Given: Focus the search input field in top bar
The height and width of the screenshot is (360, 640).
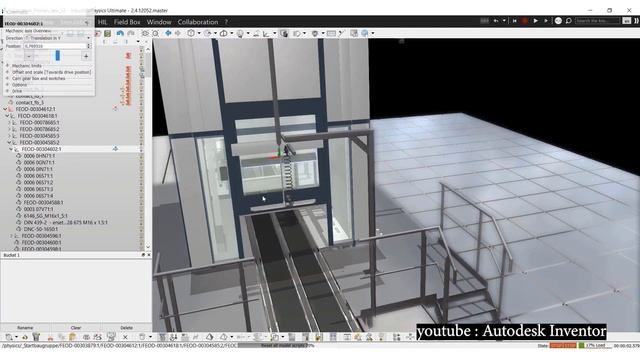Looking at the screenshot, I should pos(597,21).
